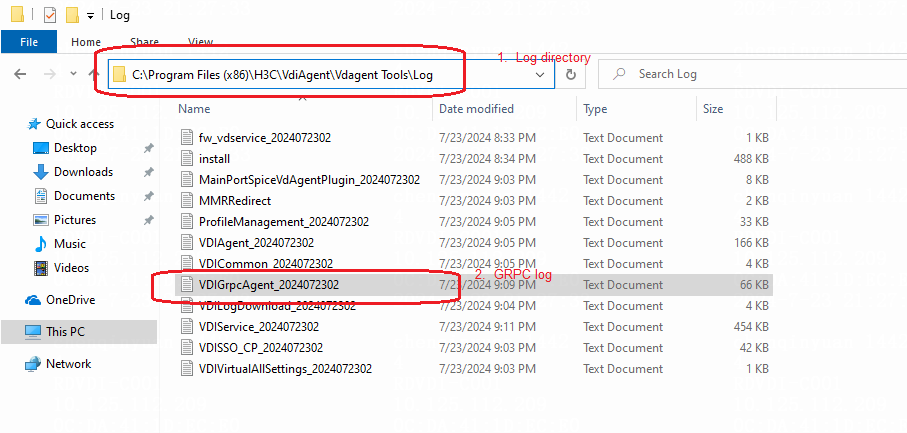Click the Quick access star icon

pos(34,124)
